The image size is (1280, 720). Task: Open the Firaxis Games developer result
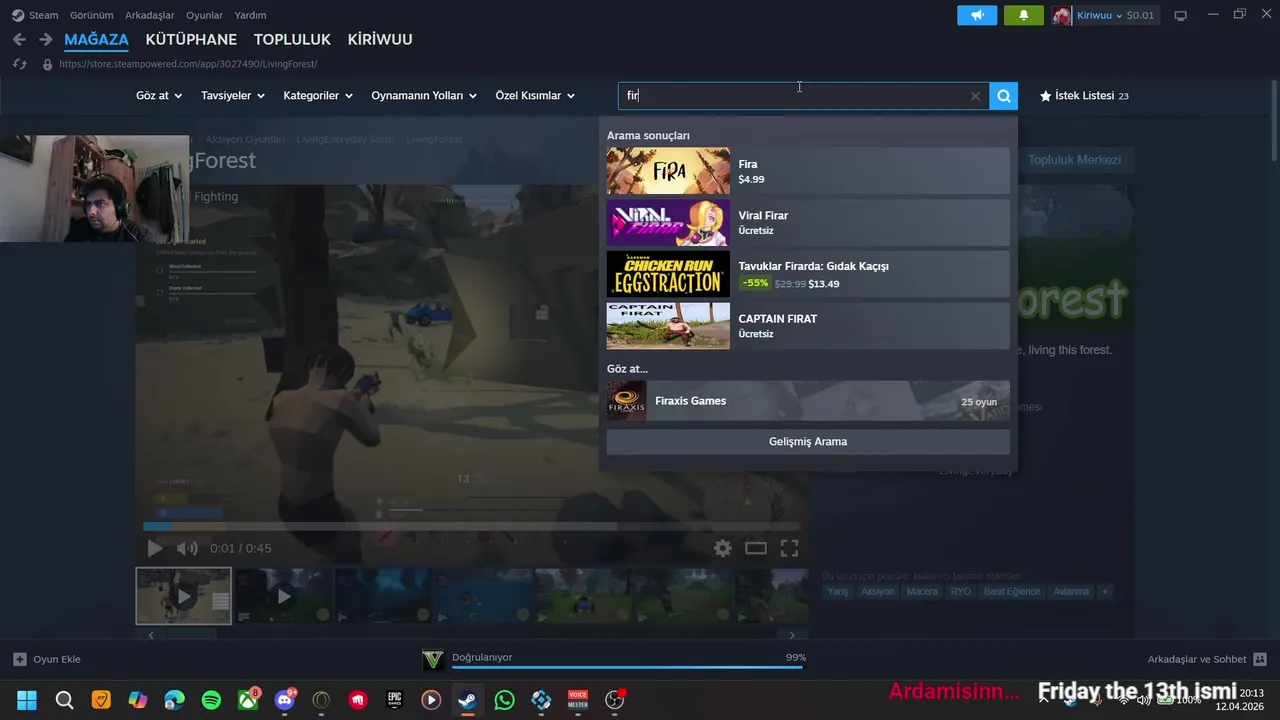click(x=808, y=401)
